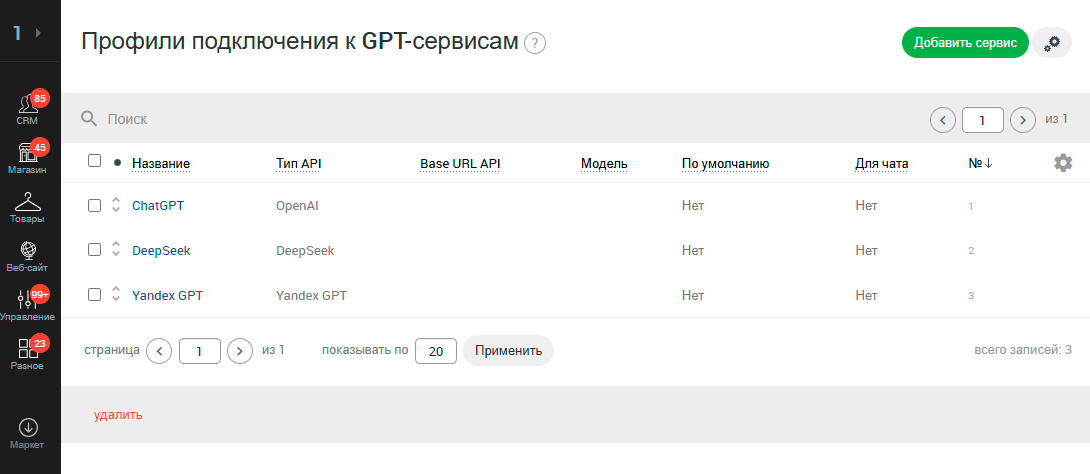Click the help question mark icon
This screenshot has height=474, width=1090.
(535, 44)
